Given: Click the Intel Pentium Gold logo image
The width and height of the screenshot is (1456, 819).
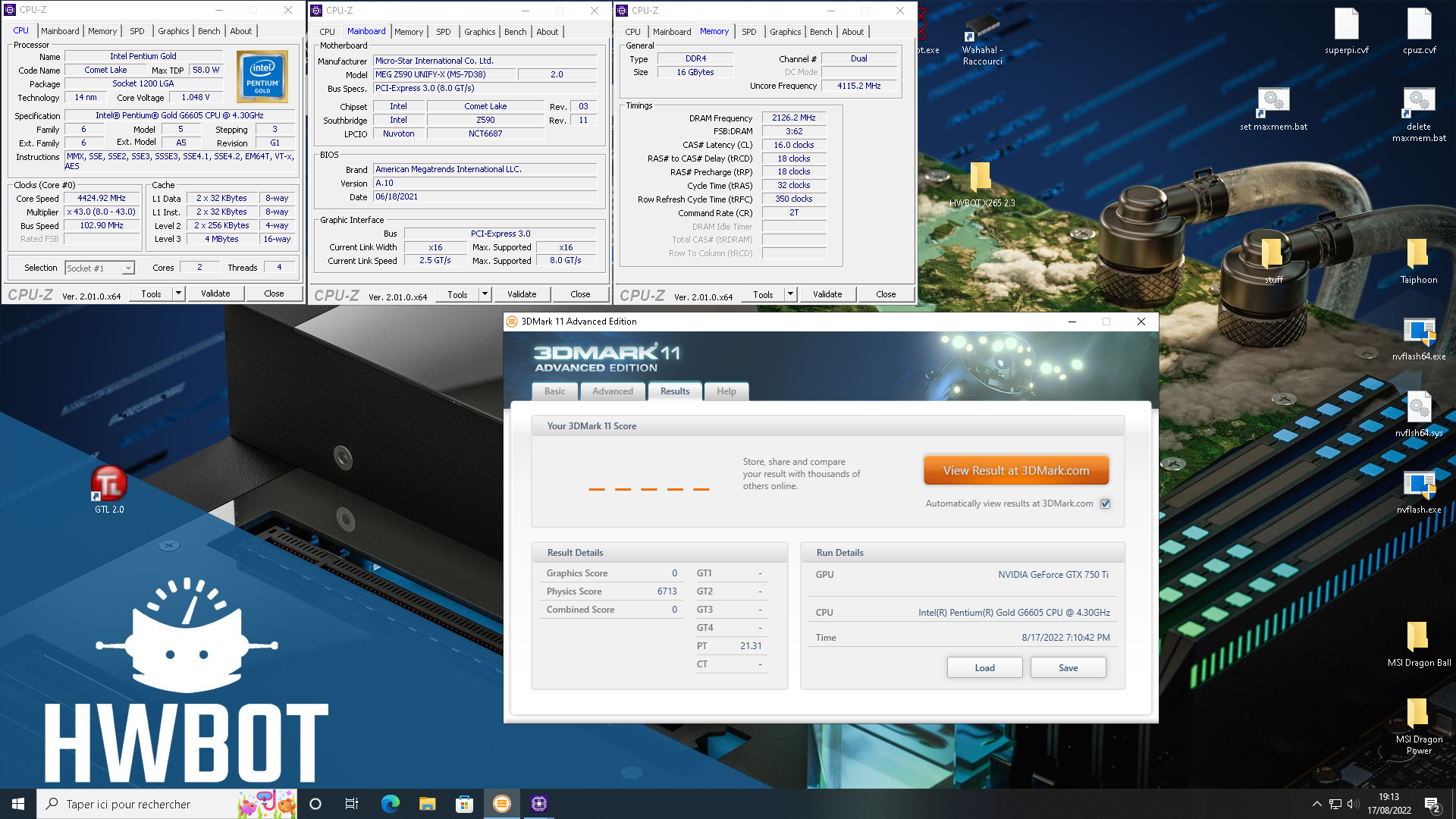Looking at the screenshot, I should 262,77.
